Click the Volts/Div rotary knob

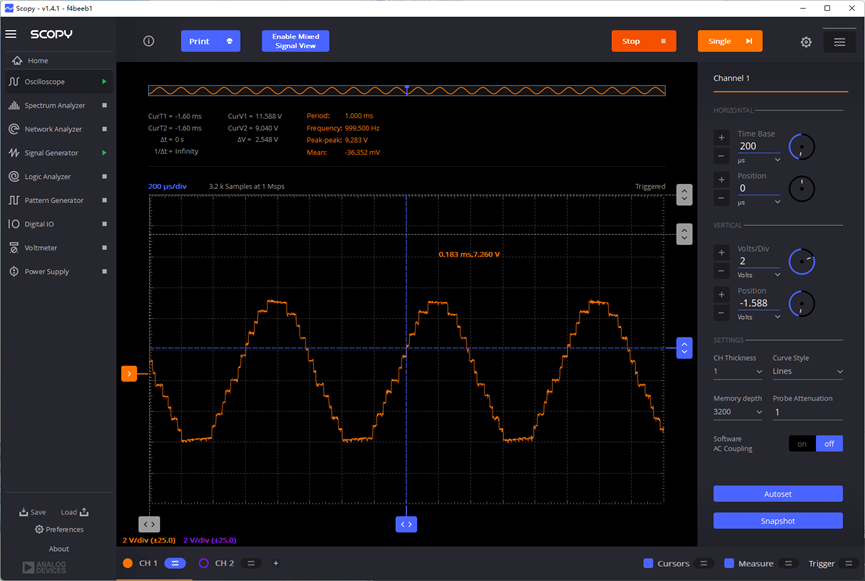[x=802, y=262]
